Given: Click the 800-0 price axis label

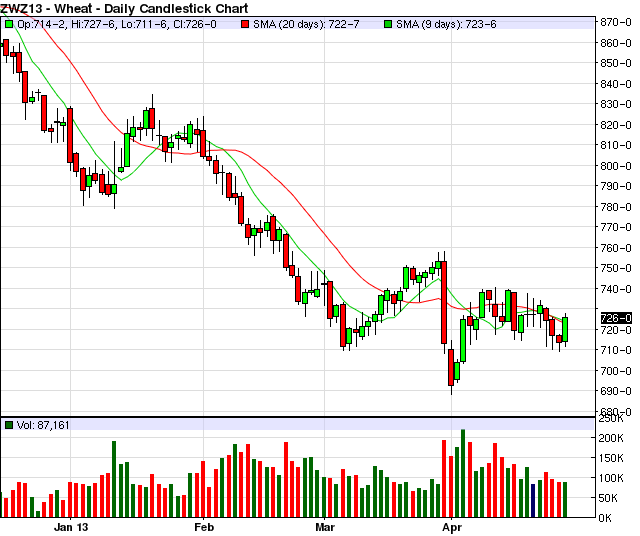Looking at the screenshot, I should click(x=616, y=166).
